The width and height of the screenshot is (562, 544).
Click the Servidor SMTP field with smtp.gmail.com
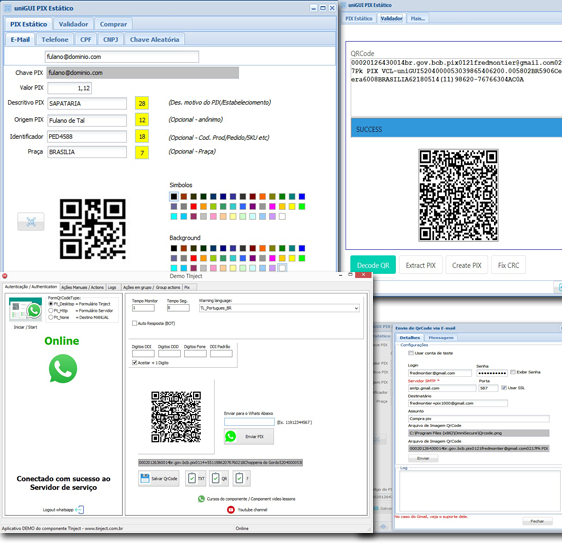pos(442,388)
